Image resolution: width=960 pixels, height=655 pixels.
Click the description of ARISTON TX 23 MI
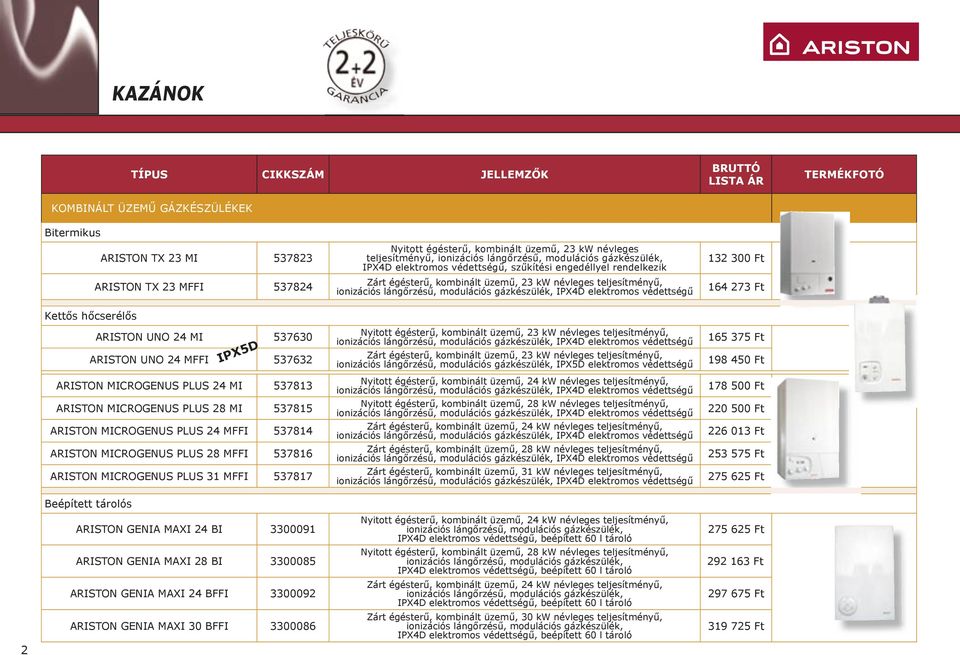click(x=514, y=258)
